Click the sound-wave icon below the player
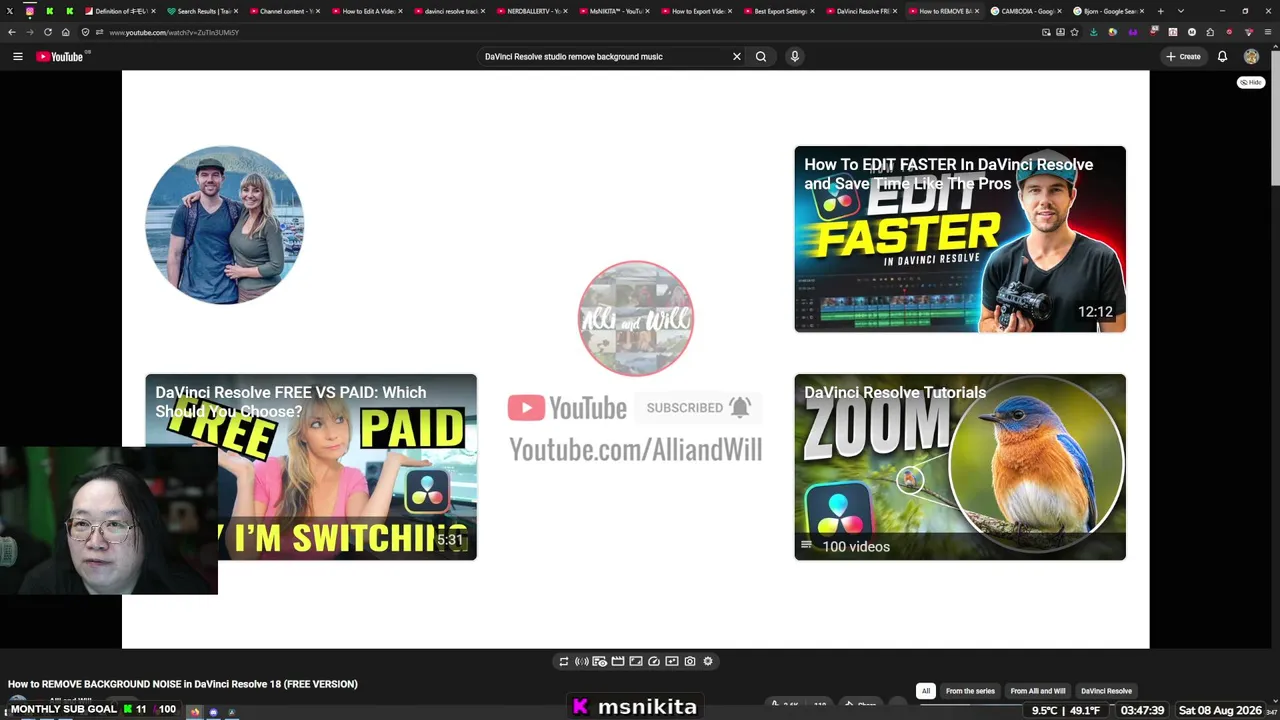Screen dimensions: 1280x720 [582, 661]
